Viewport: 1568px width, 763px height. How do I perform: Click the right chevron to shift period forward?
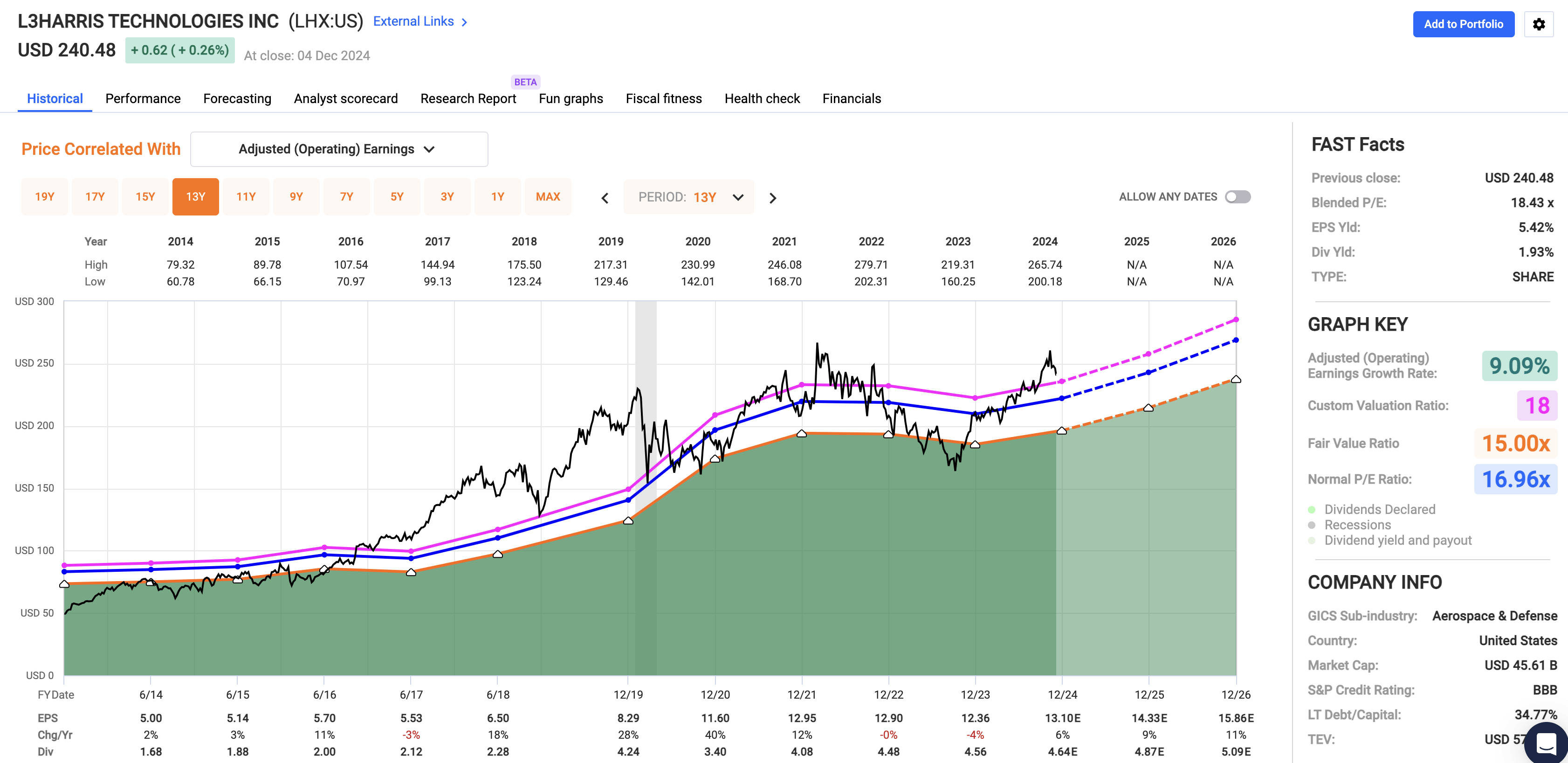772,197
